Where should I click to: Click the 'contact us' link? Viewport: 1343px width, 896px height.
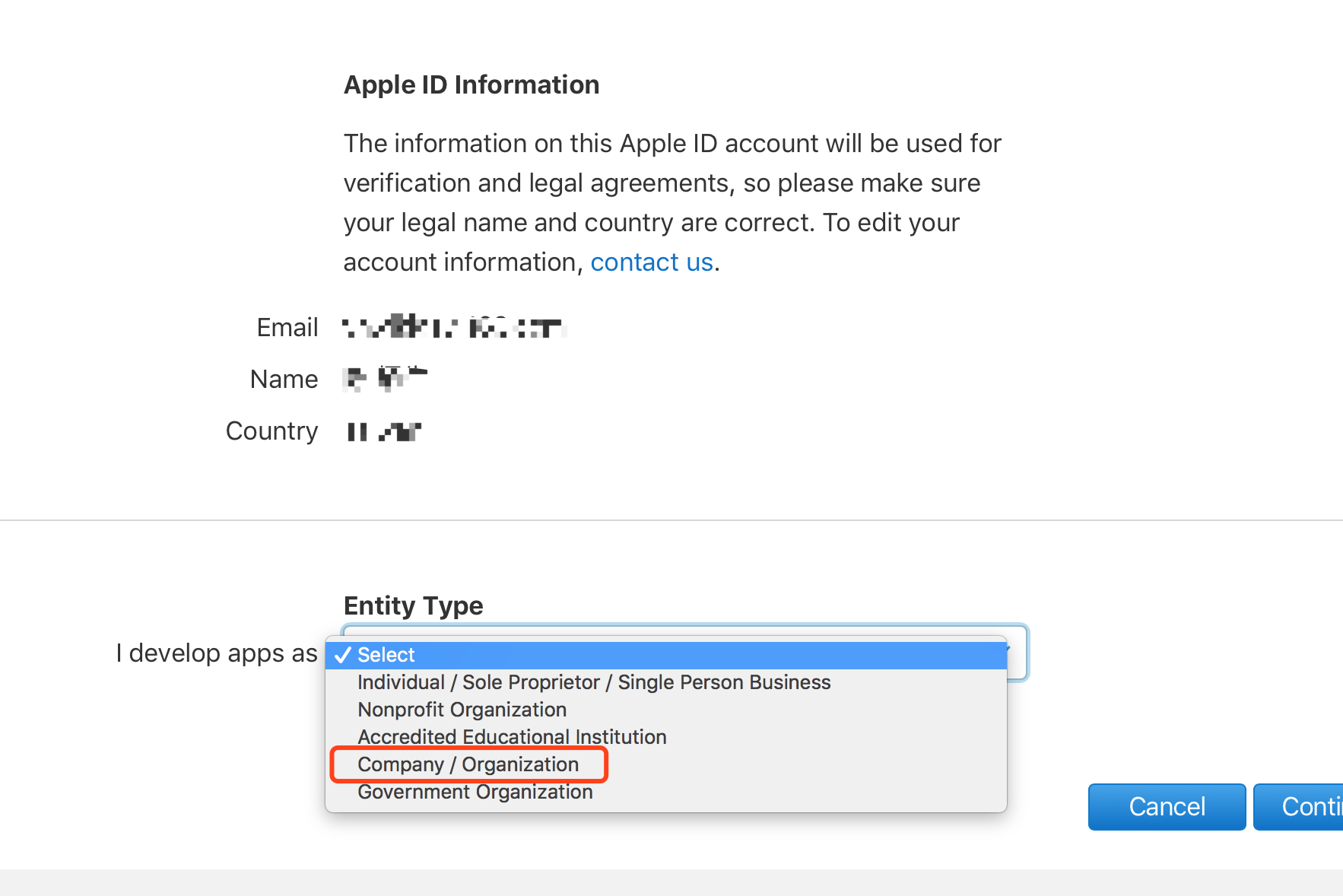(652, 262)
